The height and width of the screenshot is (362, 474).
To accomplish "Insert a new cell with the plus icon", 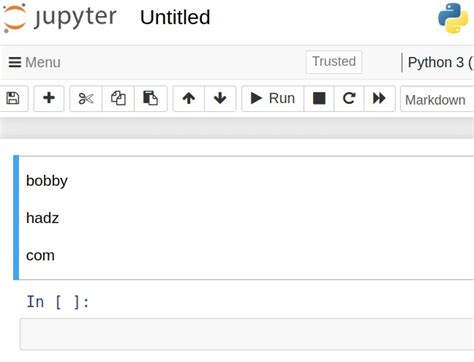I will point(49,99).
